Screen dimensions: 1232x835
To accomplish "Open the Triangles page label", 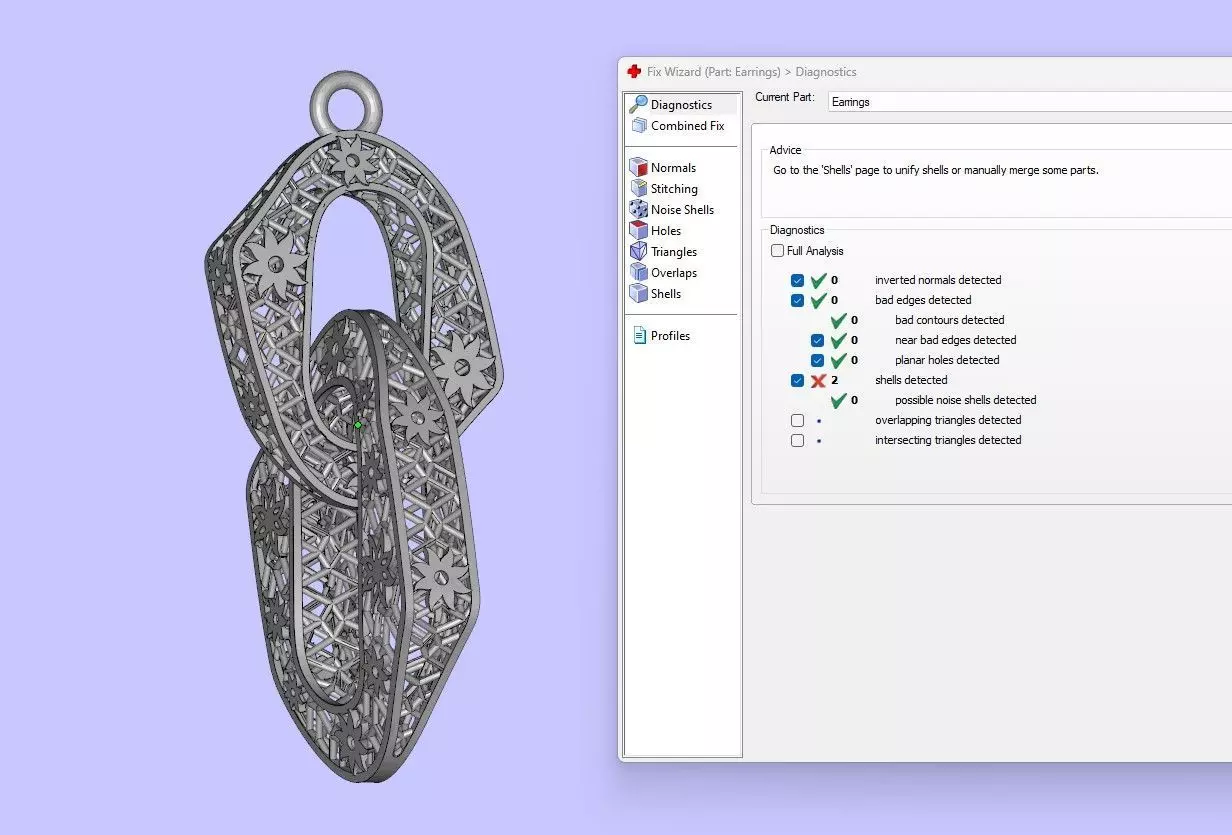I will pyautogui.click(x=674, y=252).
